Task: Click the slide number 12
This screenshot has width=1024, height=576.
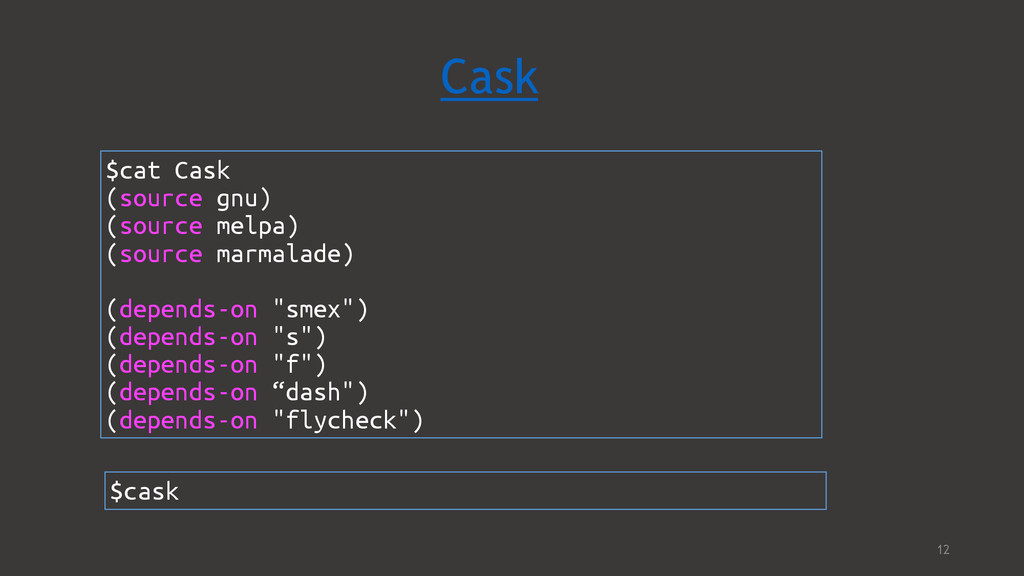Action: tap(943, 550)
